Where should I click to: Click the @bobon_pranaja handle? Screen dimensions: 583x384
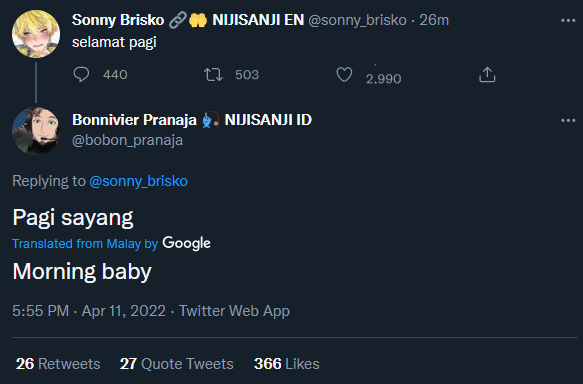pyautogui.click(x=127, y=140)
